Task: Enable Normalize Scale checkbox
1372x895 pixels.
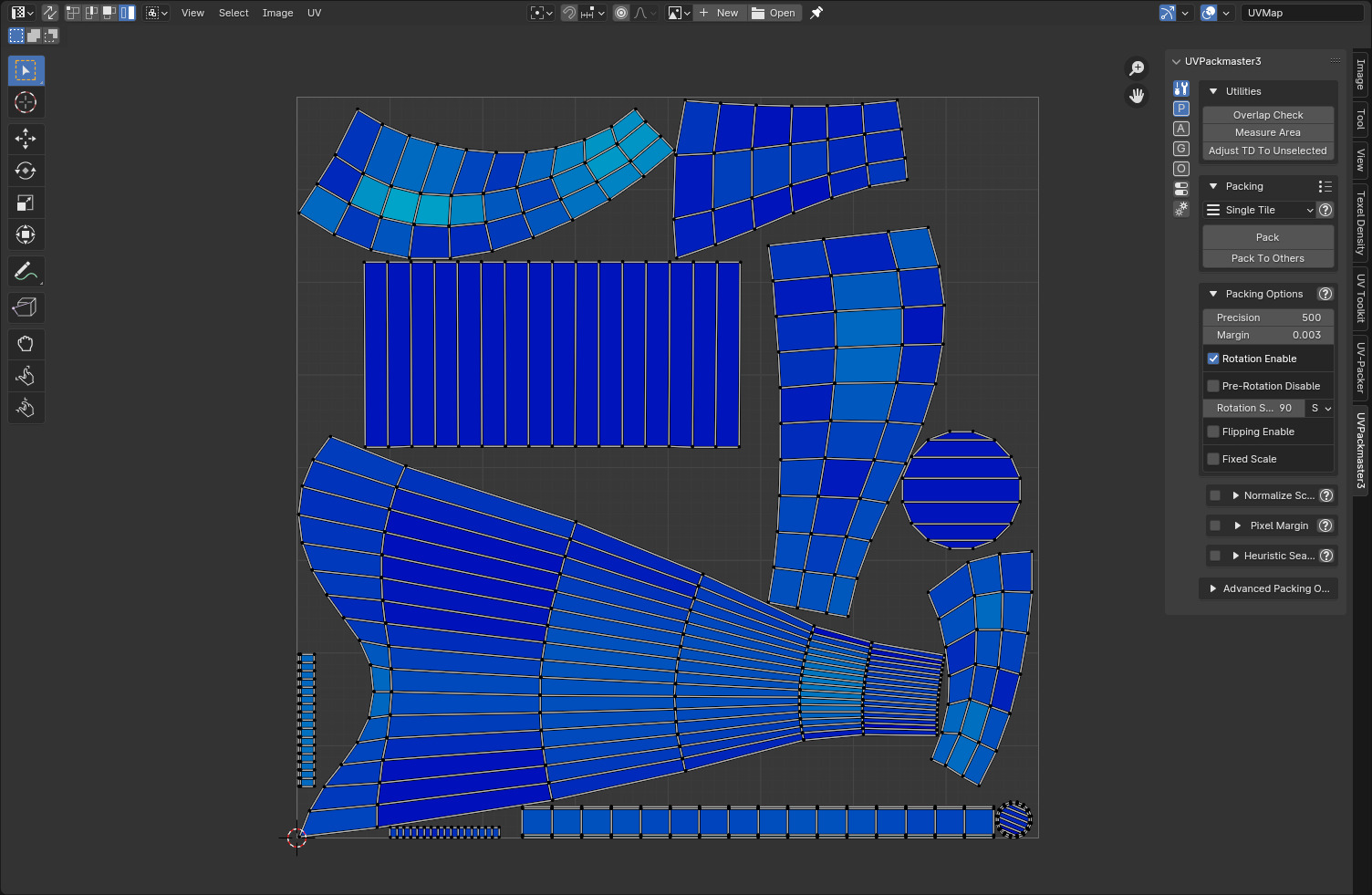Action: click(1215, 495)
